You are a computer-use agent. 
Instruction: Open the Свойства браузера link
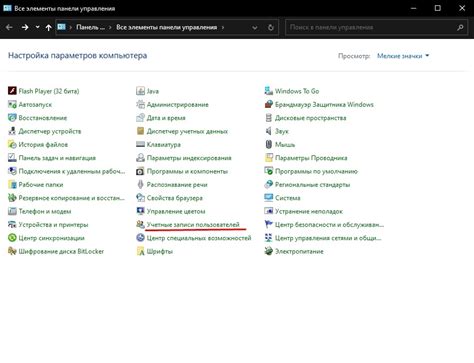175,198
